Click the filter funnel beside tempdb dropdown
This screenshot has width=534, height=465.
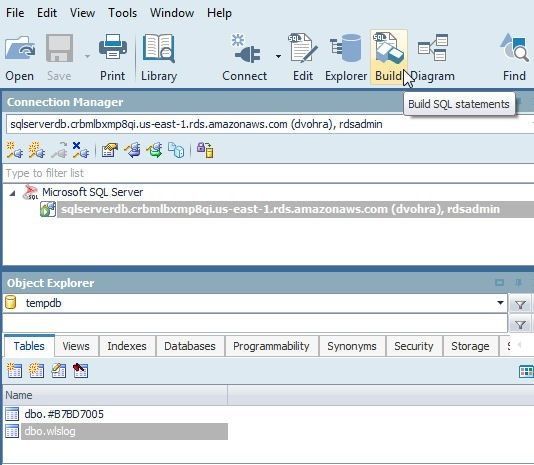[520, 305]
